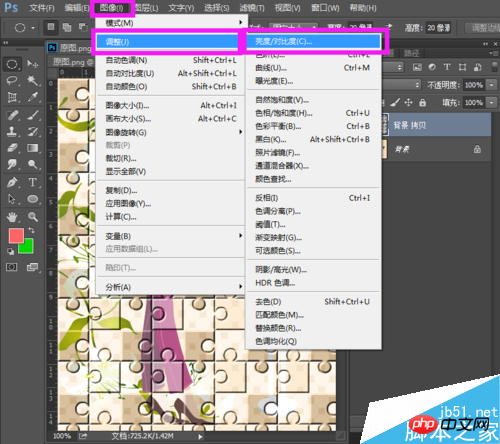Choose add to selection mode
Viewport: 500px width, 444px height.
(67, 27)
